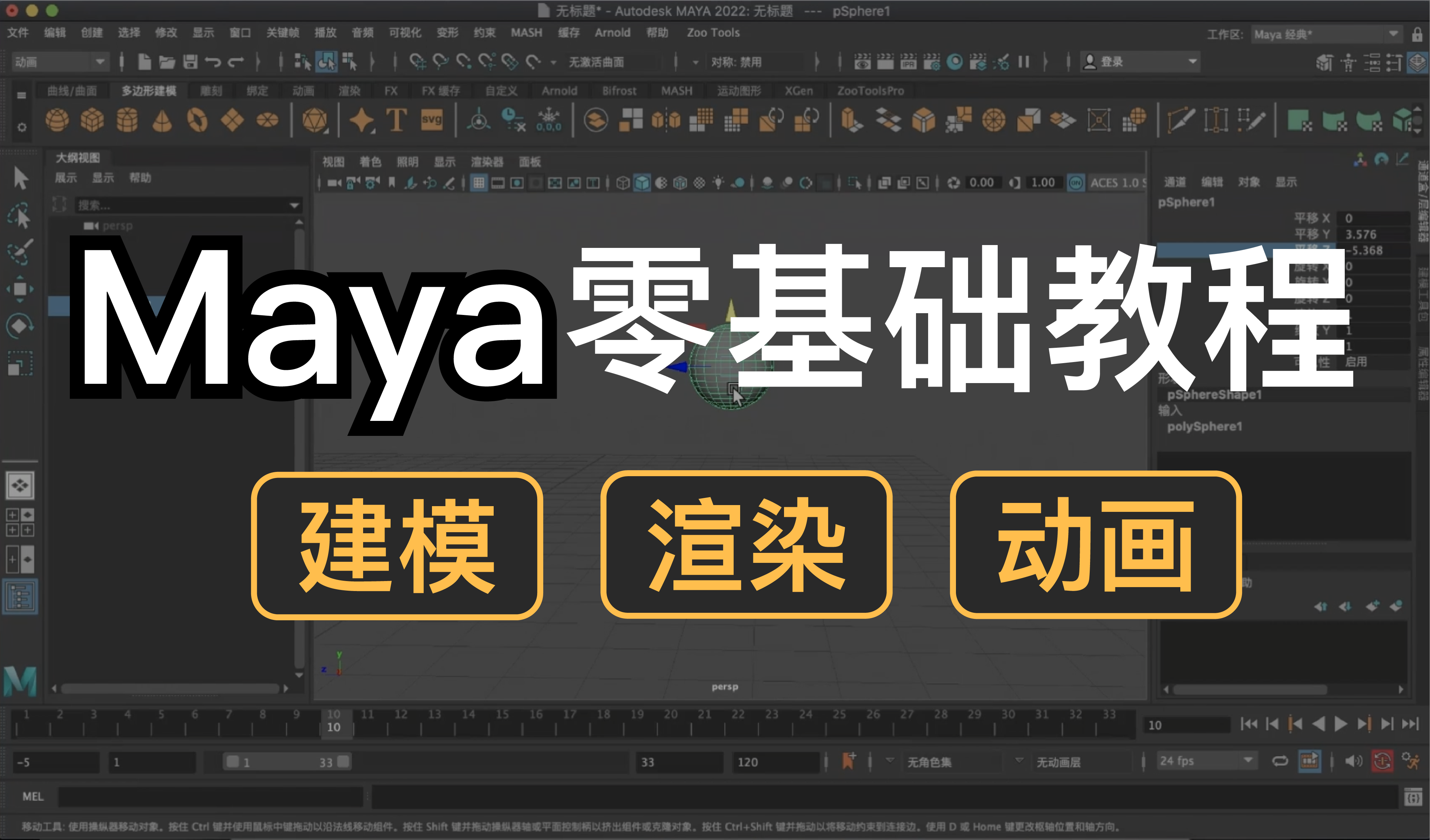The image size is (1430, 840).
Task: Click the SVG import shelf icon
Action: 432,120
